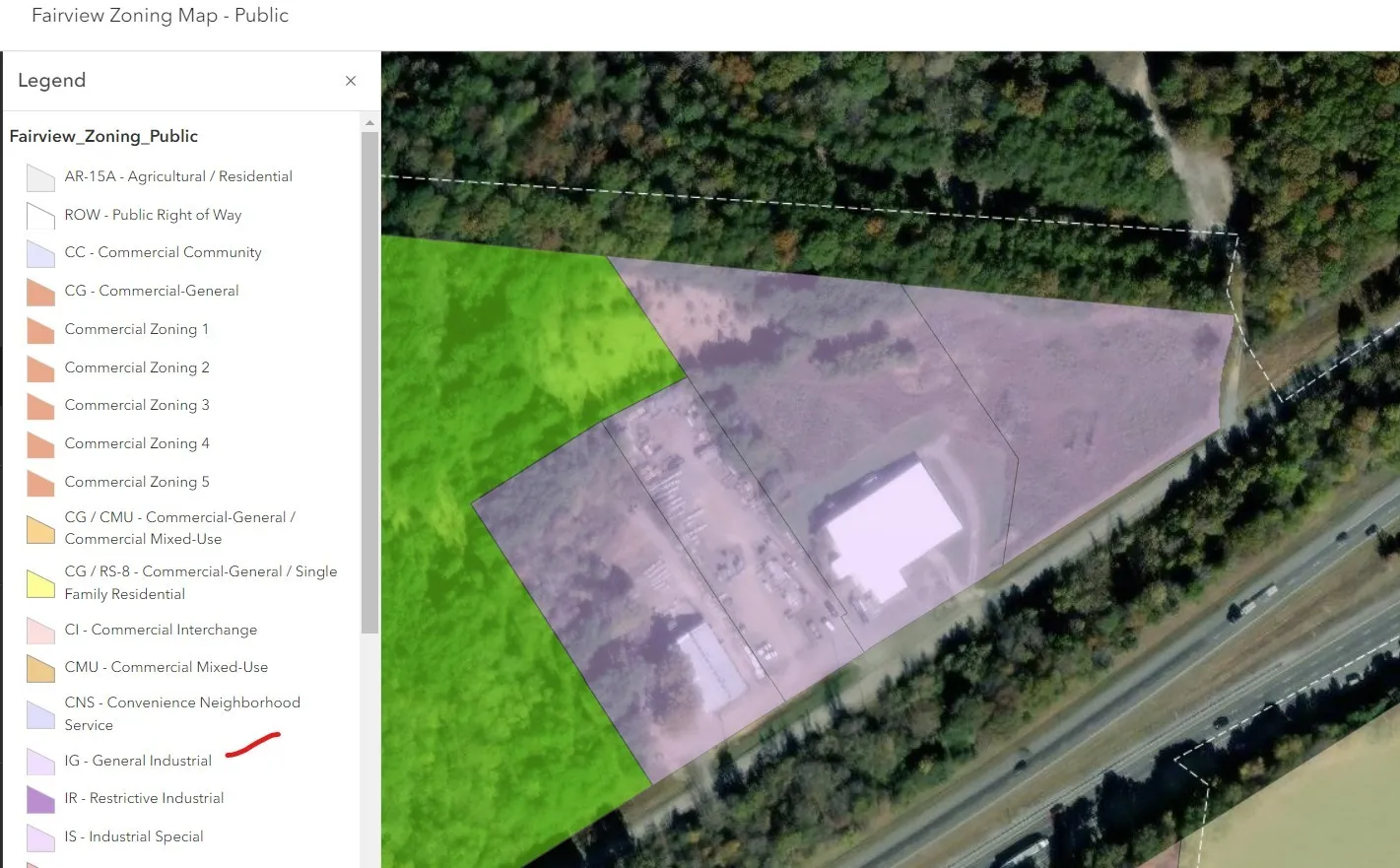
Task: Click the IR Restrictive Industrial purple swatch
Action: pyautogui.click(x=40, y=799)
